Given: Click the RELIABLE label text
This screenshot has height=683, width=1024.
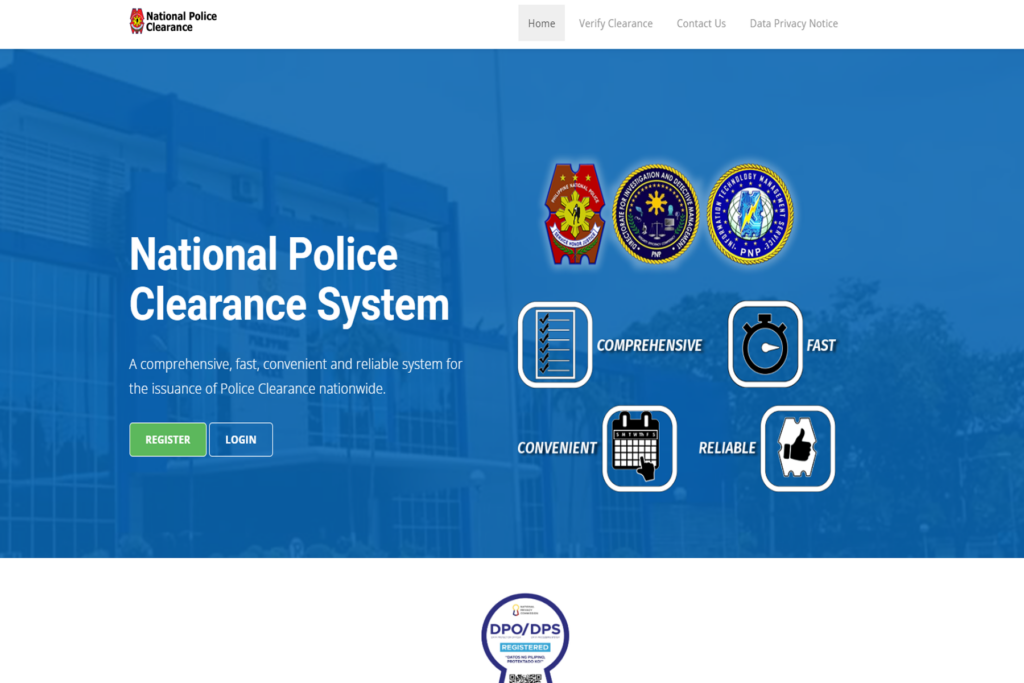Looking at the screenshot, I should coord(727,448).
